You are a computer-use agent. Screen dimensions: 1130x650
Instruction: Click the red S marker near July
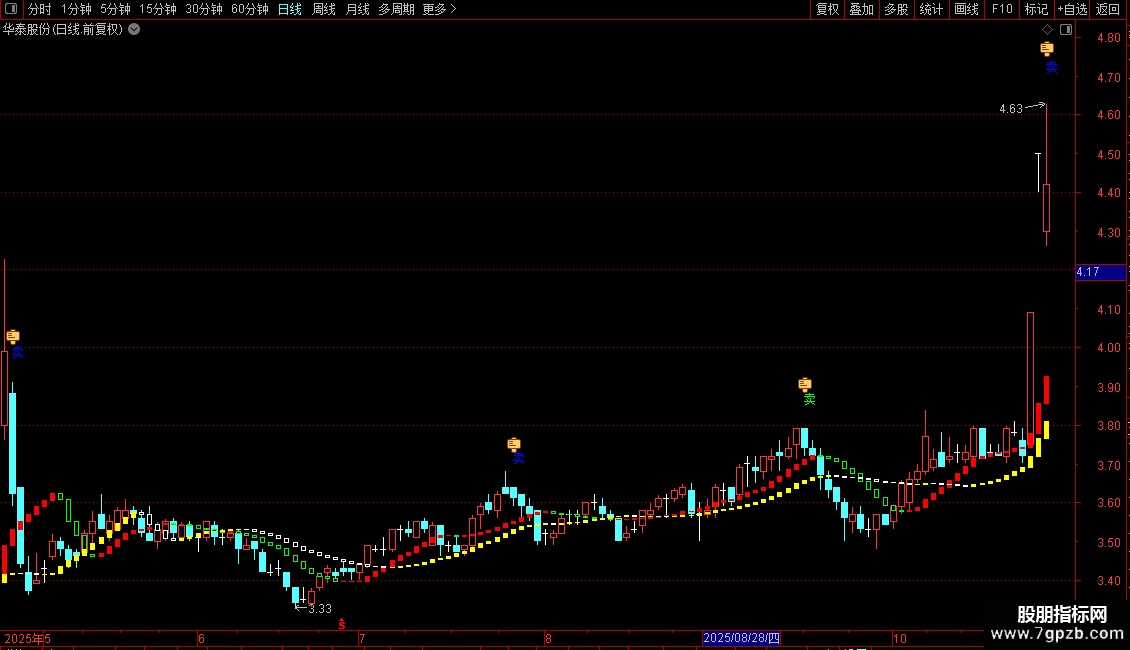pyautogui.click(x=342, y=624)
